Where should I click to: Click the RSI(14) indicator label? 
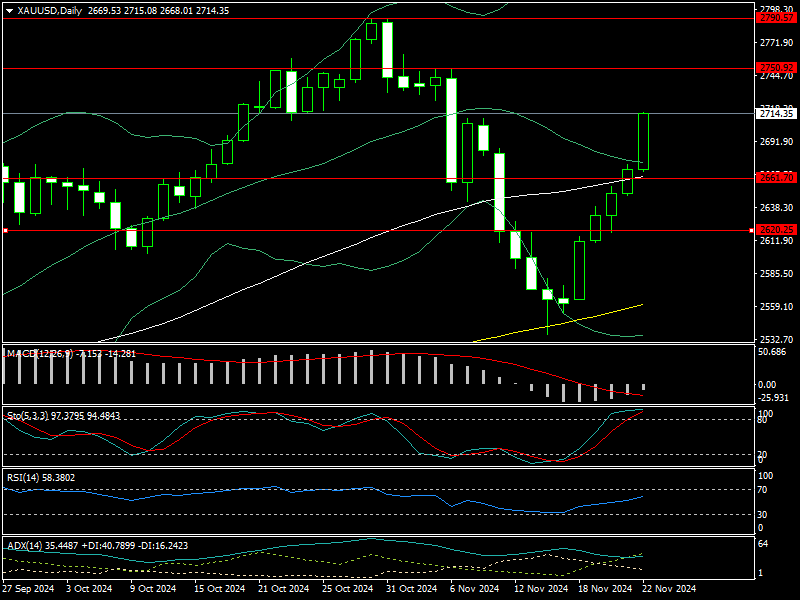pyautogui.click(x=25, y=478)
